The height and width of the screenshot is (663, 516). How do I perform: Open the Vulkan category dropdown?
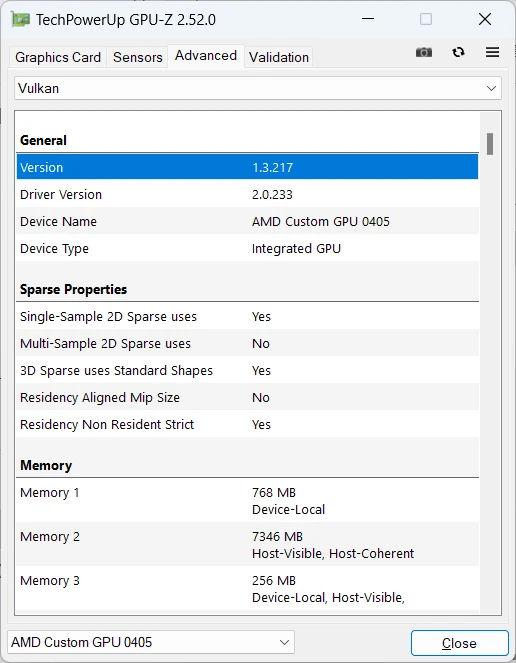[x=258, y=88]
